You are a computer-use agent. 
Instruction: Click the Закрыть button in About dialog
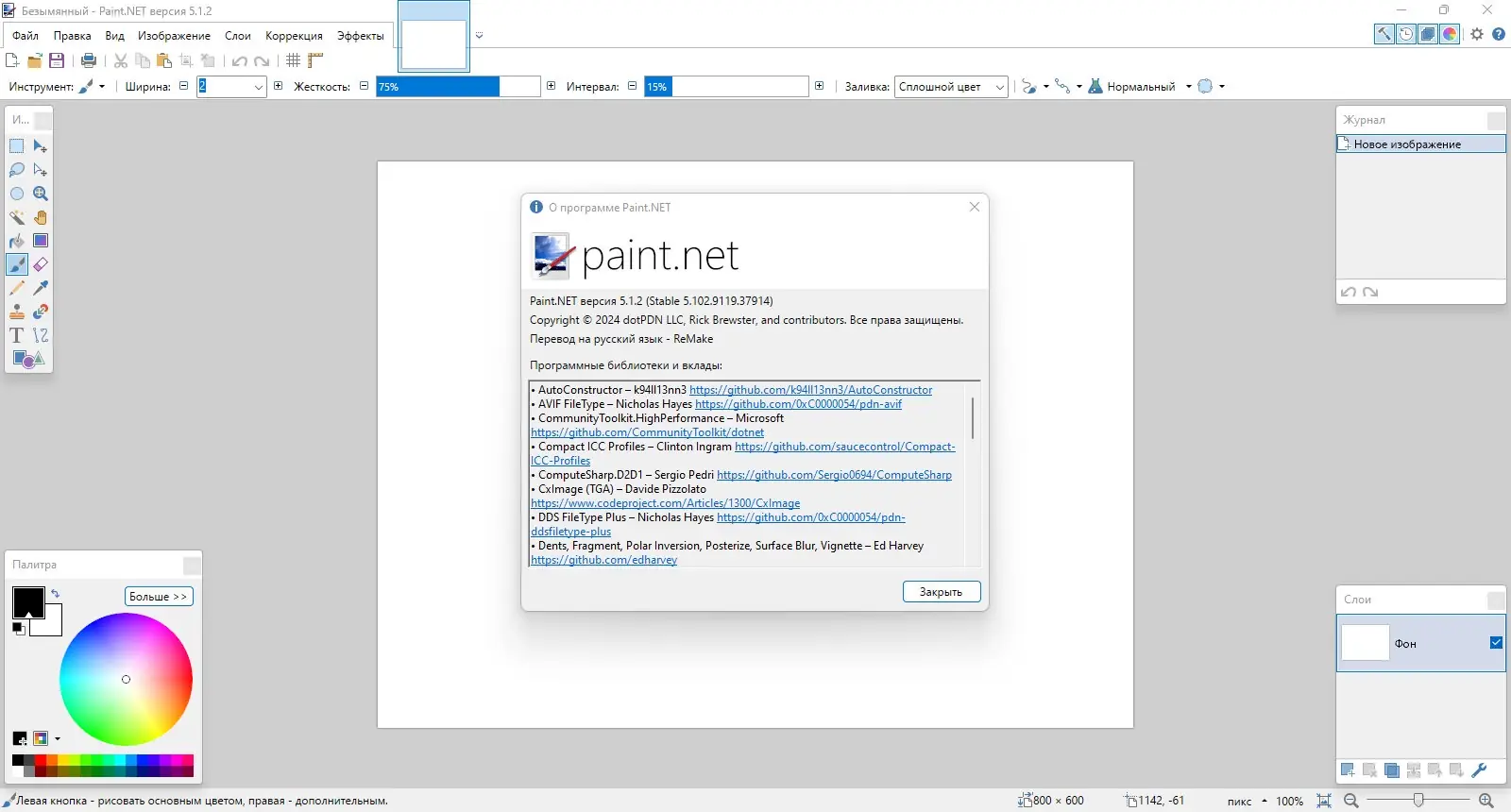(x=942, y=592)
